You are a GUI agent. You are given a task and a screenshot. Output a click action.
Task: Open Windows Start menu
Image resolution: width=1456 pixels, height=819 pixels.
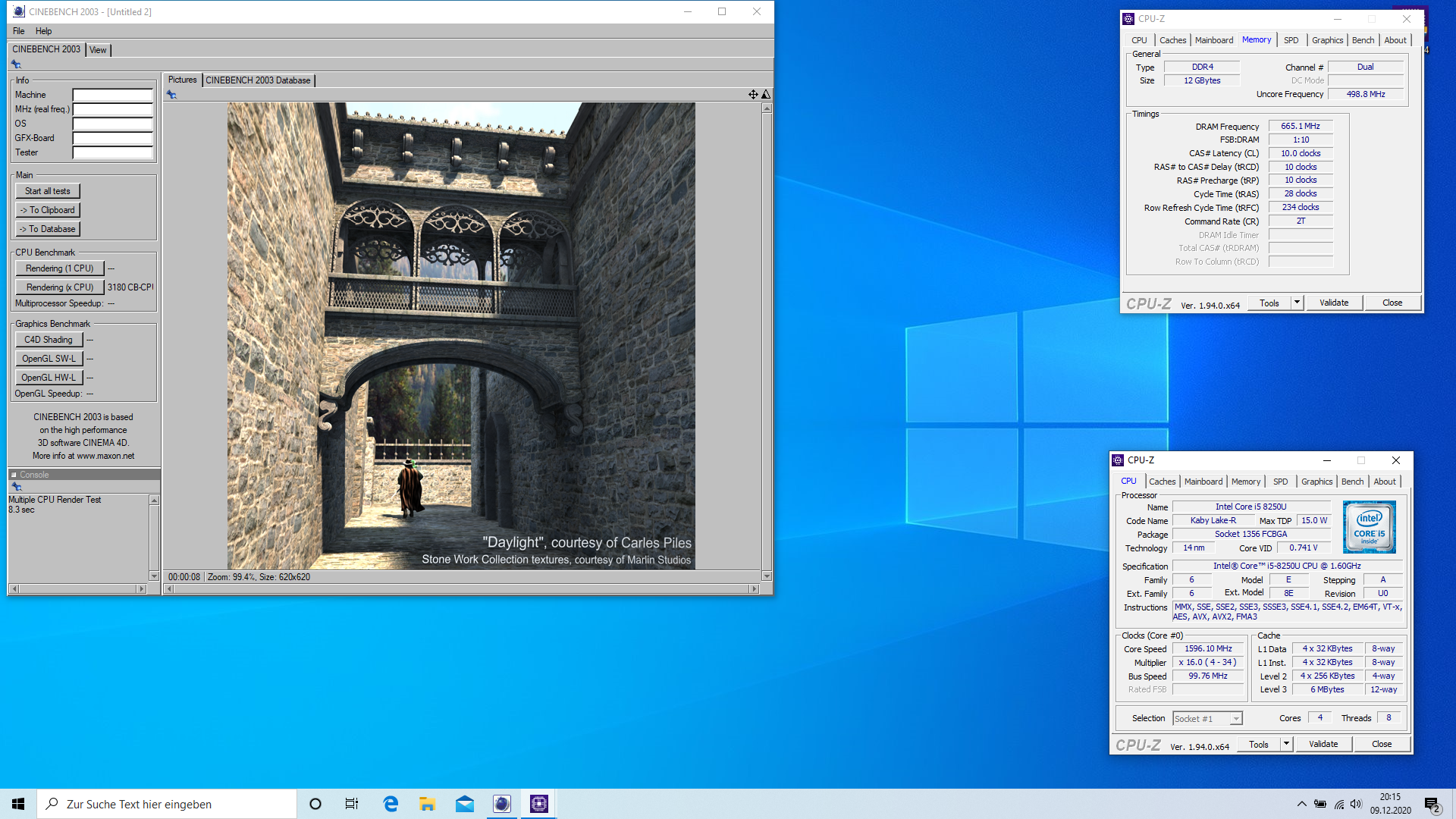[18, 804]
